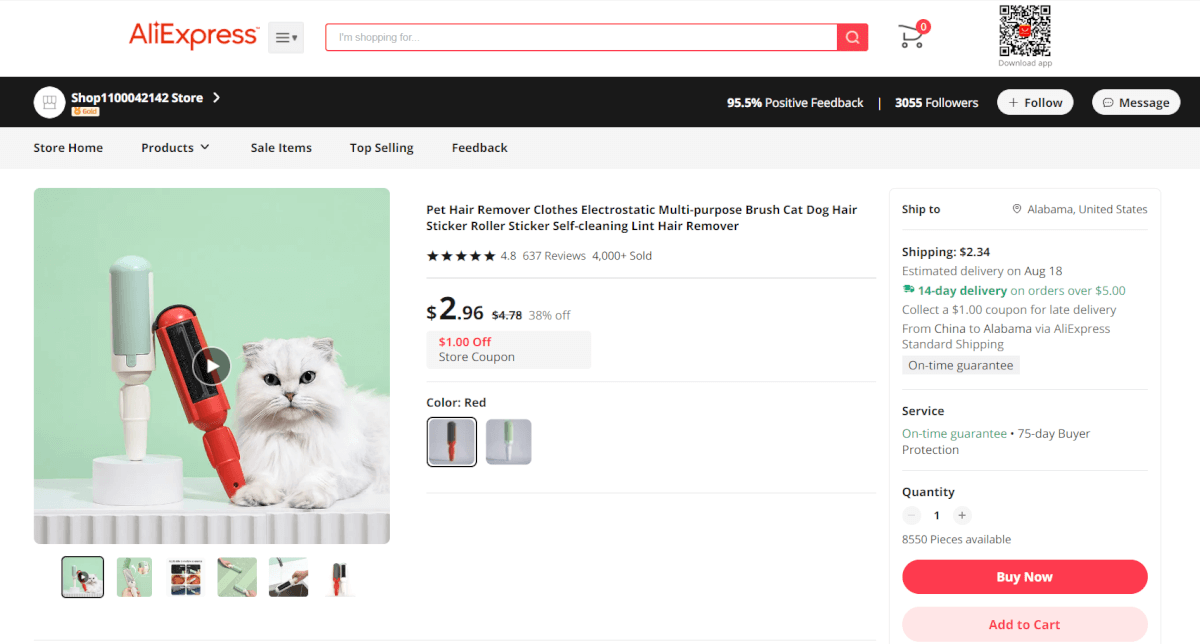Click the red search magnifier button

852,37
